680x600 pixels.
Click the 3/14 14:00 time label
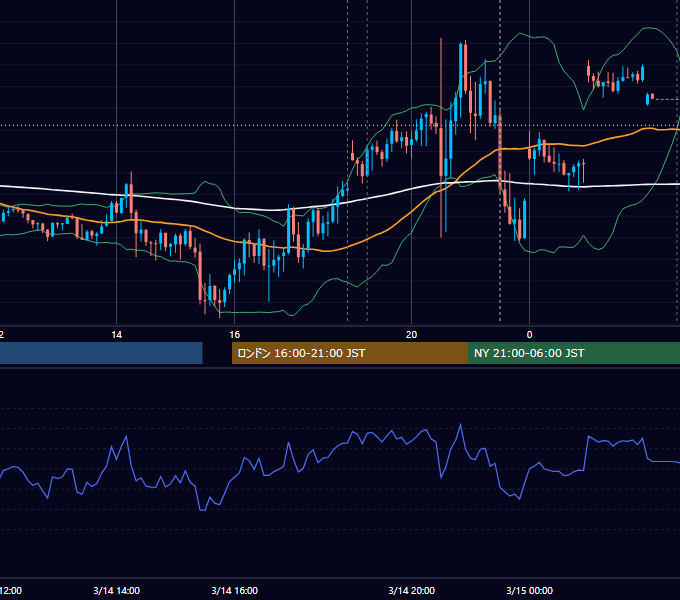116,590
